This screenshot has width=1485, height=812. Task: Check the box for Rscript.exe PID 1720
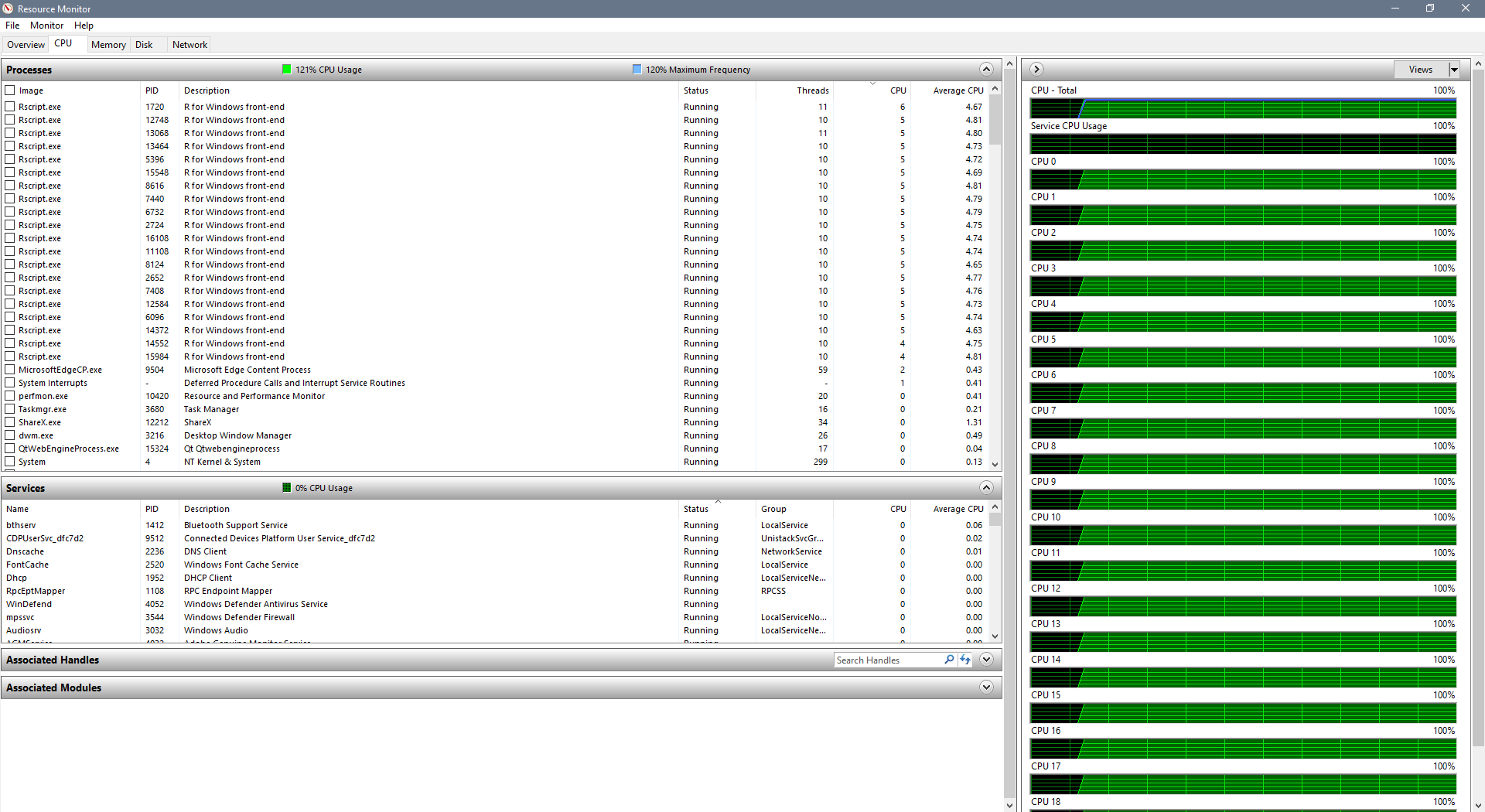point(10,107)
